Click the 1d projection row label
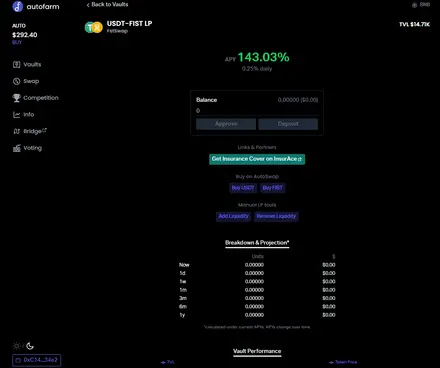 click(182, 273)
